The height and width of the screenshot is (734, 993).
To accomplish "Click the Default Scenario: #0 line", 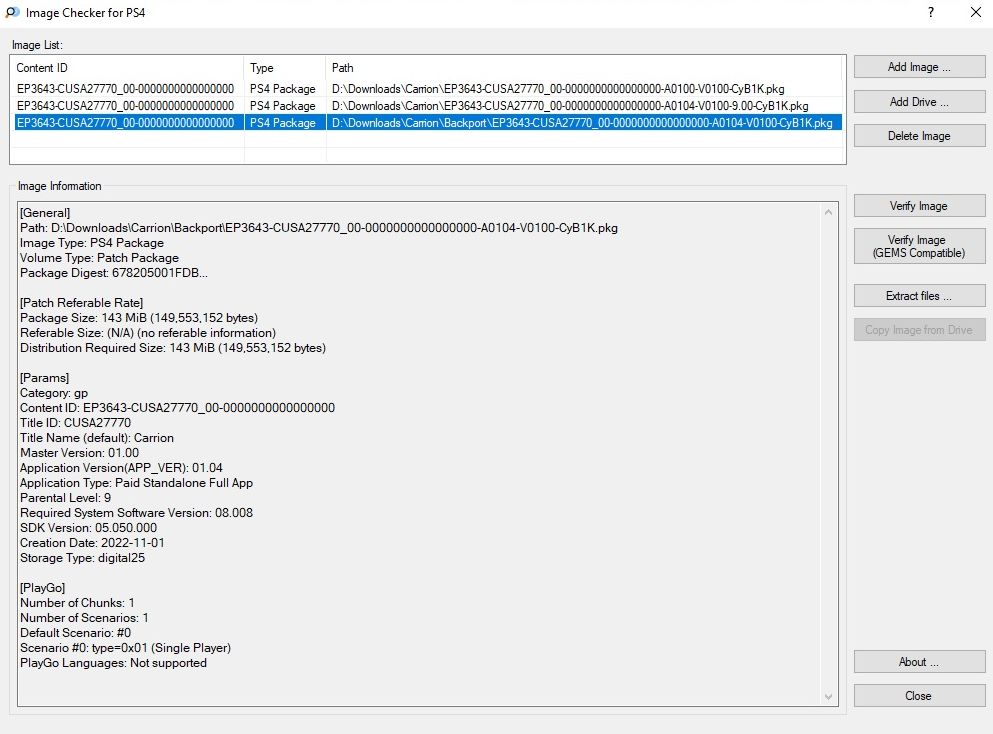I will (x=75, y=633).
